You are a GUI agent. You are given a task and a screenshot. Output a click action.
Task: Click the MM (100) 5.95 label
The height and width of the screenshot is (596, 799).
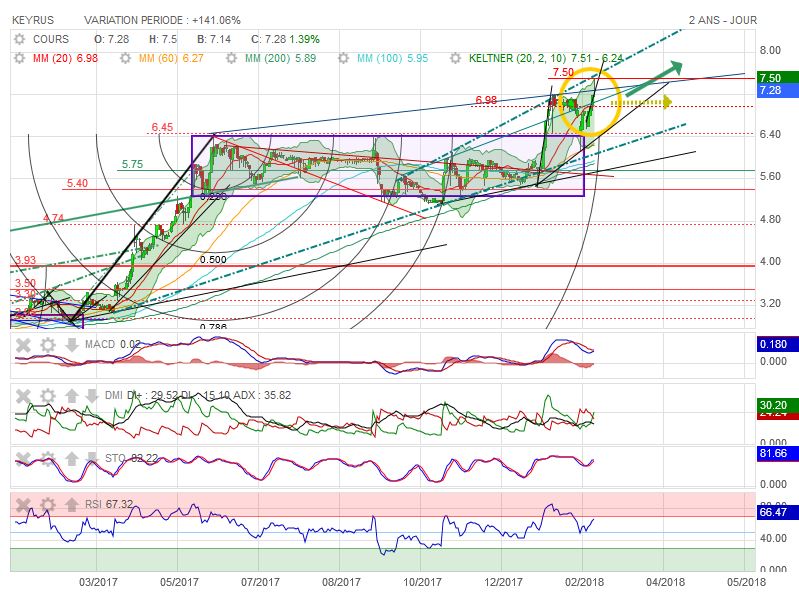392,58
